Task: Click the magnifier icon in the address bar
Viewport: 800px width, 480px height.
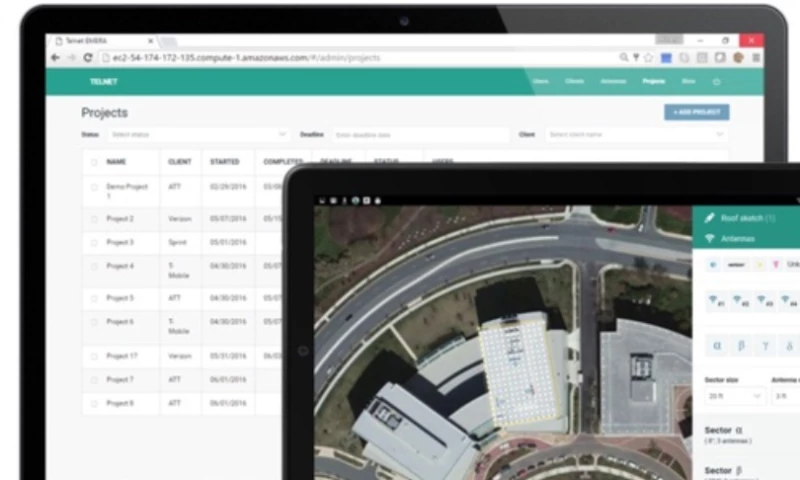Action: 623,58
